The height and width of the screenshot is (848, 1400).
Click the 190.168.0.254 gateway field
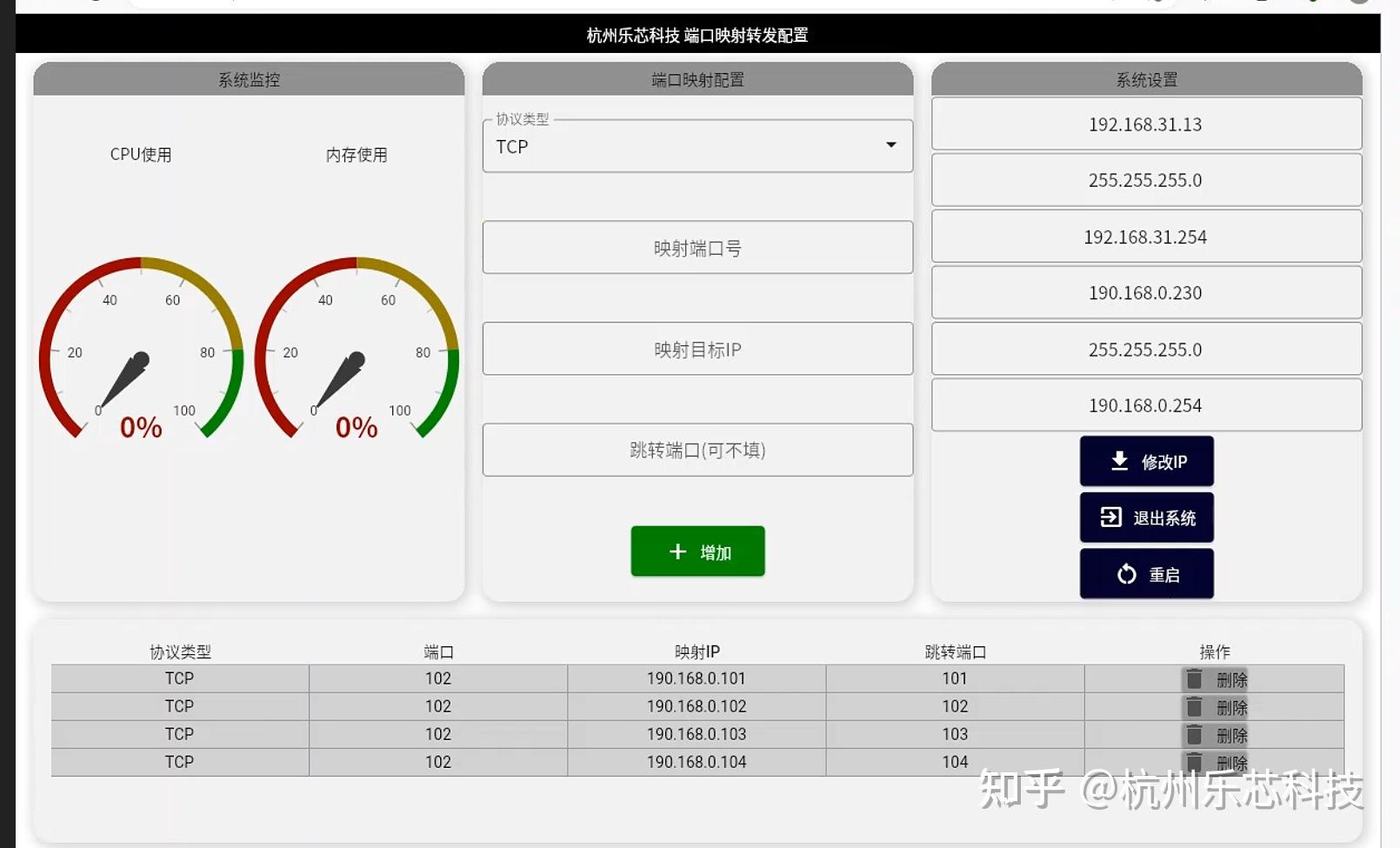[x=1146, y=405]
